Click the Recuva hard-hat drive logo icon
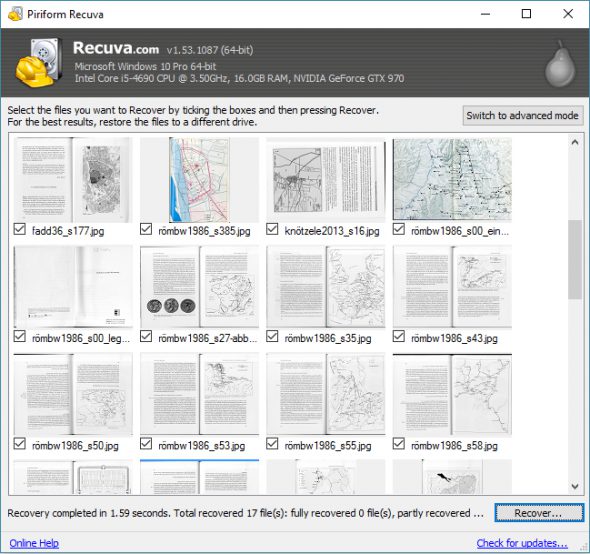The image size is (590, 554). [39, 62]
